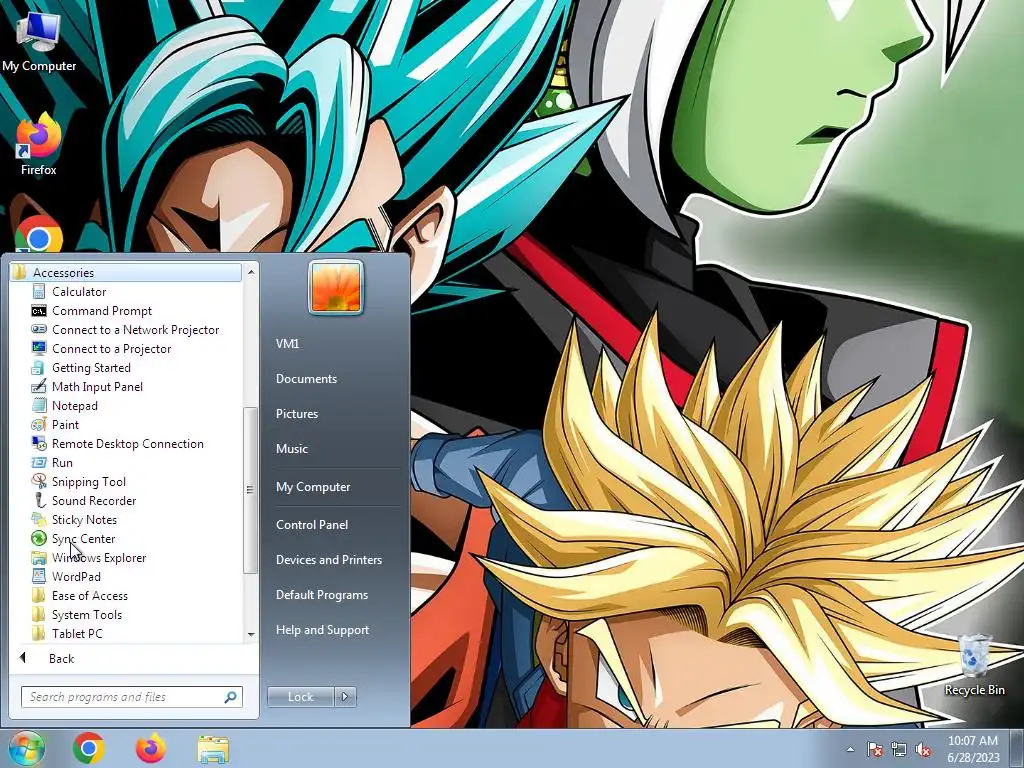Screen dimensions: 1024x768
Task: Collapse the Accessories folder
Action: (125, 272)
